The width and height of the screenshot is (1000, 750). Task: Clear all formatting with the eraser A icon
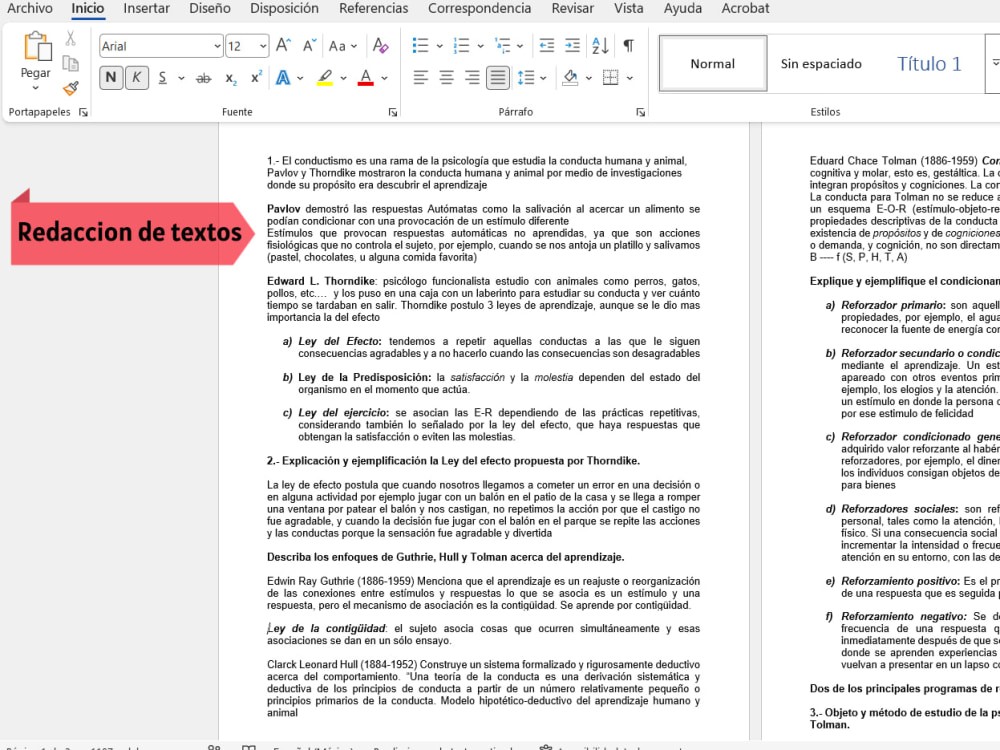click(x=381, y=46)
